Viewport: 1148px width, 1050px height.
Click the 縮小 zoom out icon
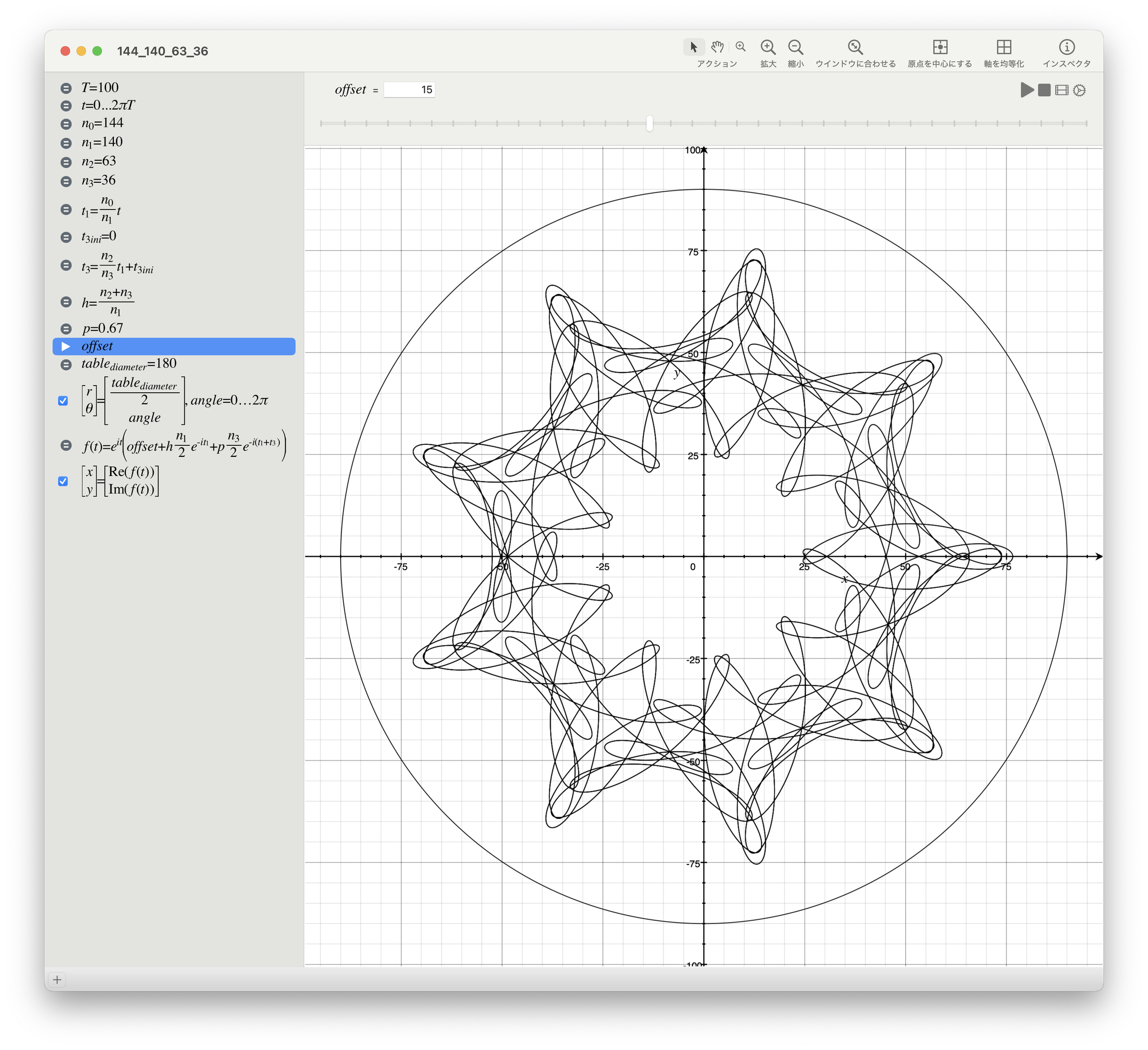795,47
